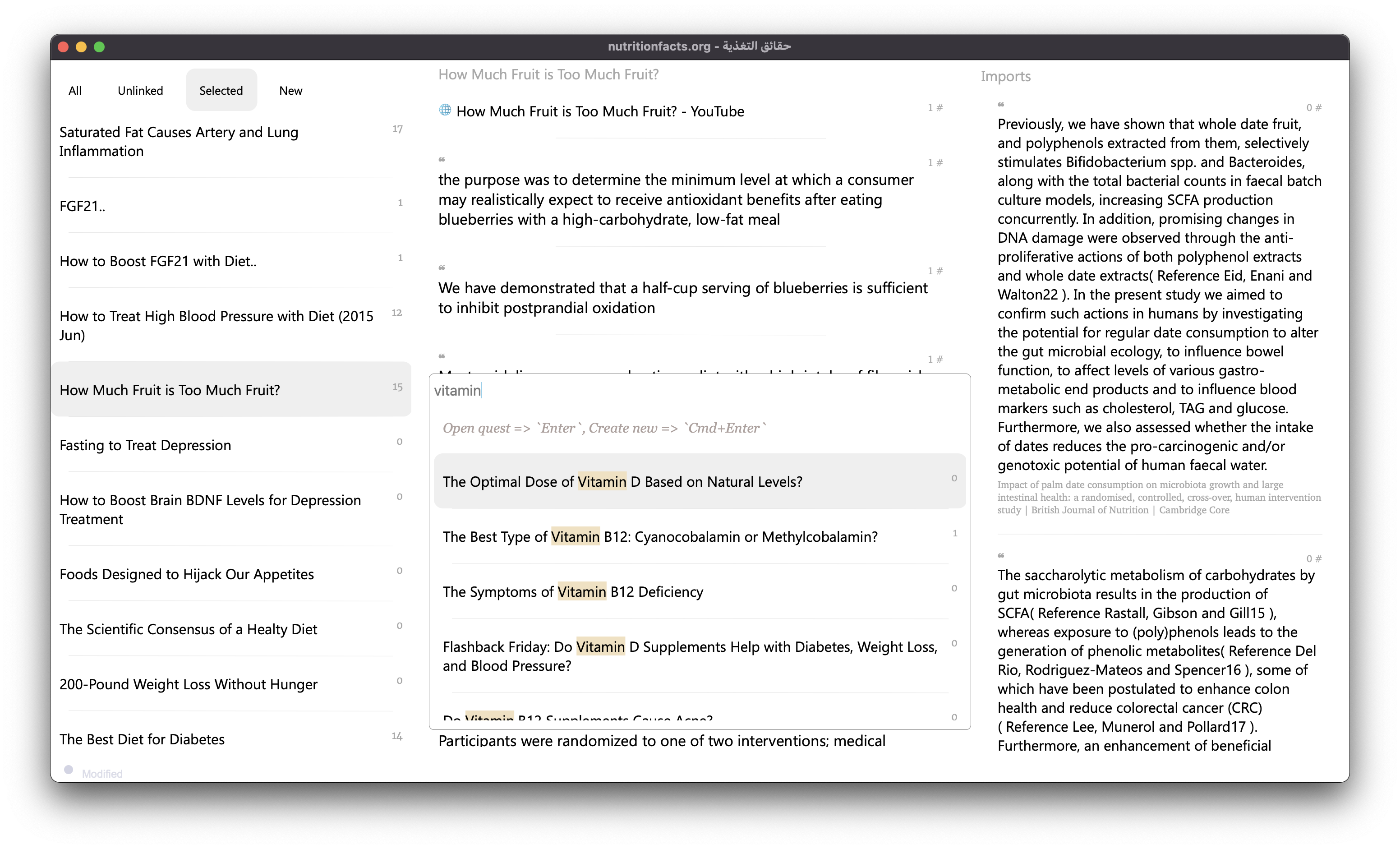1400x849 pixels.
Task: Click the search field containing 'vitamin'
Action: point(700,390)
